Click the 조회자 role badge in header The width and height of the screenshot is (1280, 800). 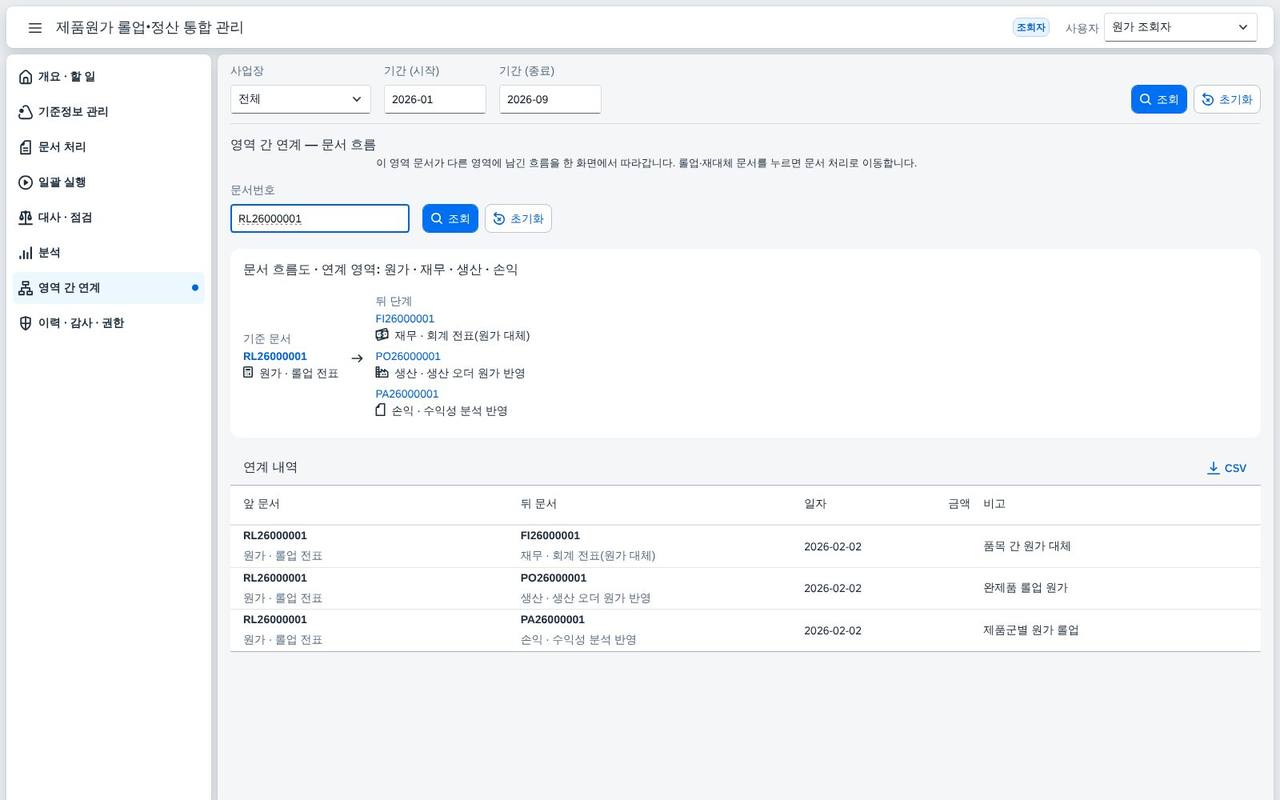(1031, 28)
